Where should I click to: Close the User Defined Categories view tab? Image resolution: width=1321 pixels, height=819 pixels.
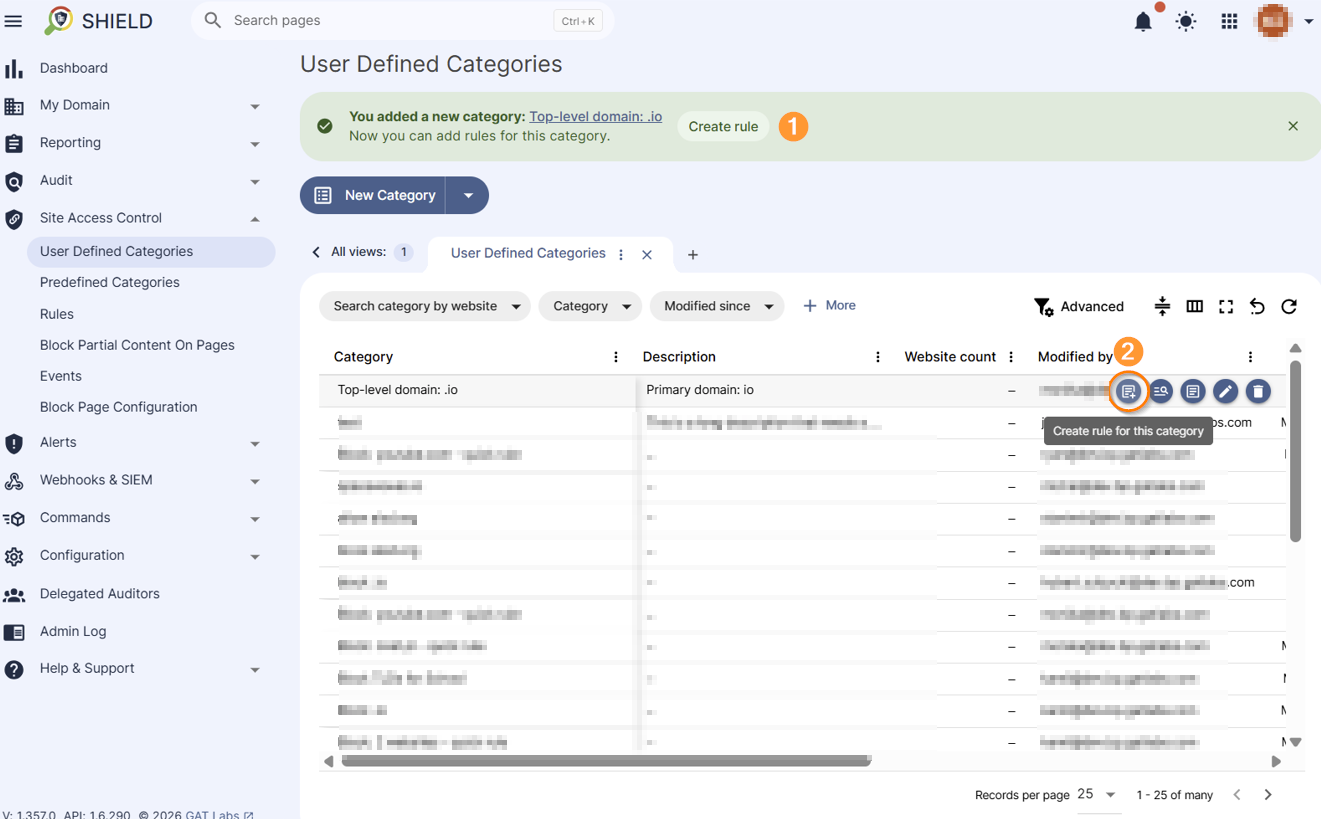click(647, 255)
